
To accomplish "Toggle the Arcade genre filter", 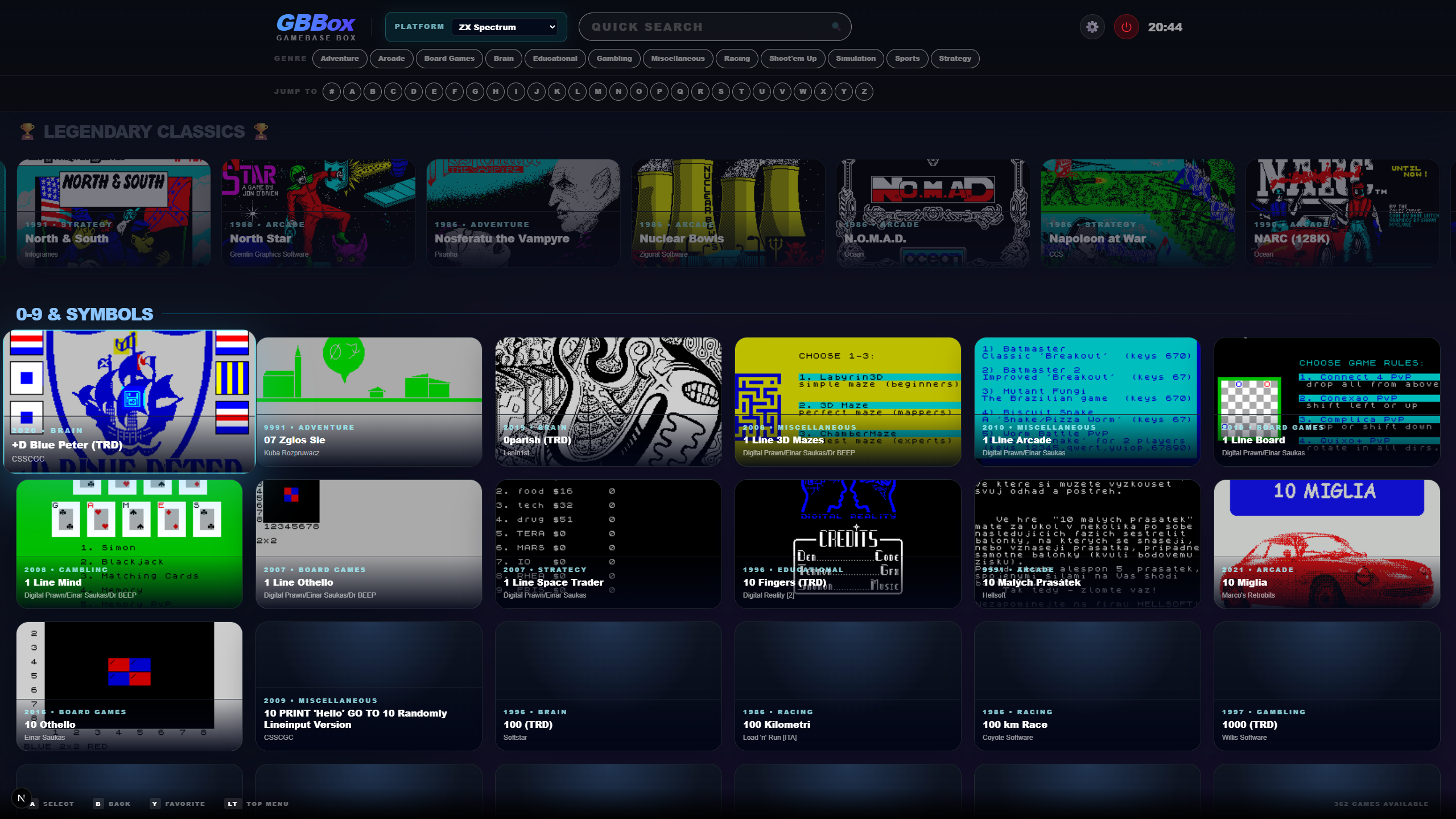I will (391, 58).
